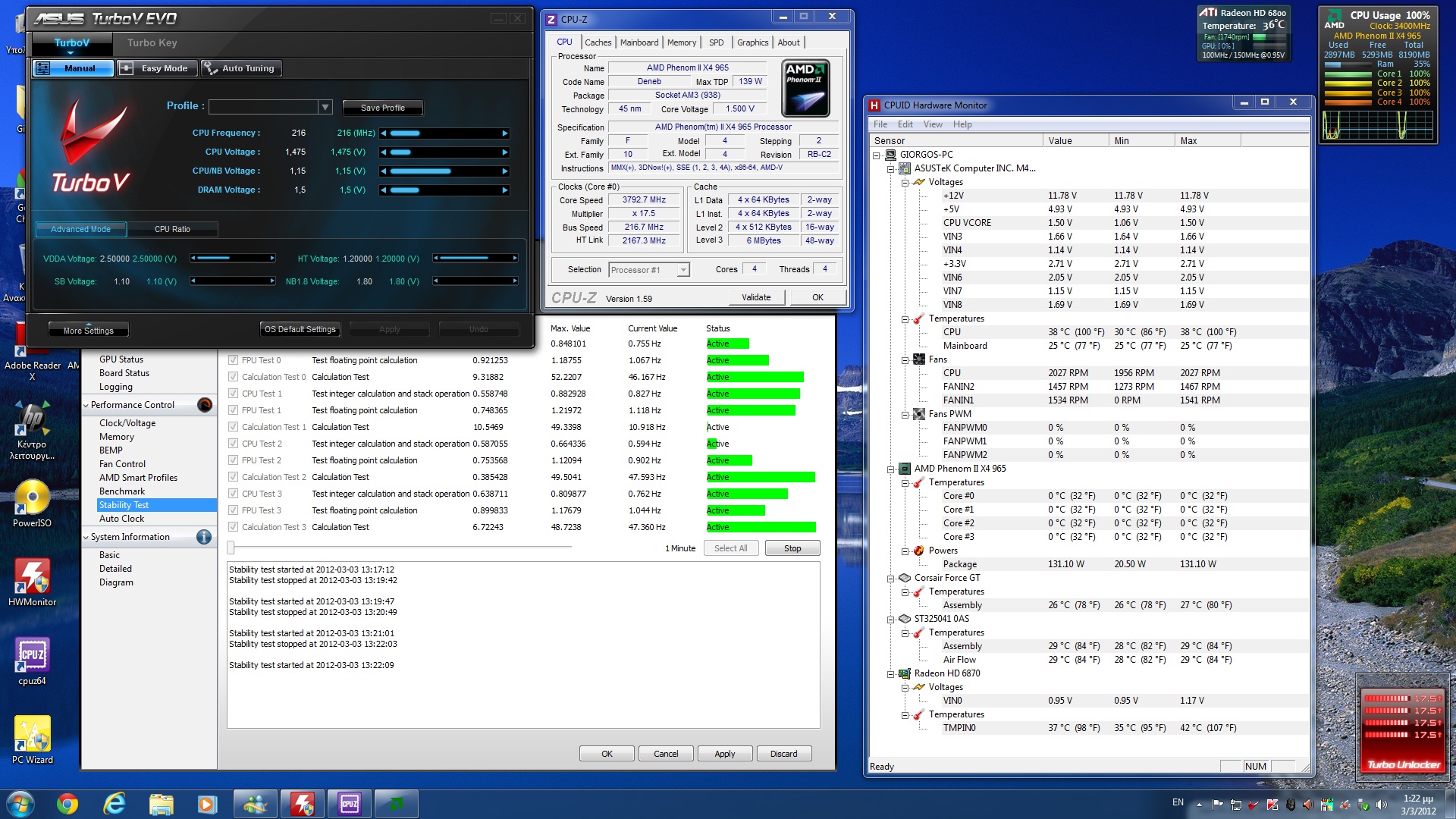This screenshot has height=819, width=1456.
Task: Click the Easy Mode icon in TurboV
Action: point(126,68)
